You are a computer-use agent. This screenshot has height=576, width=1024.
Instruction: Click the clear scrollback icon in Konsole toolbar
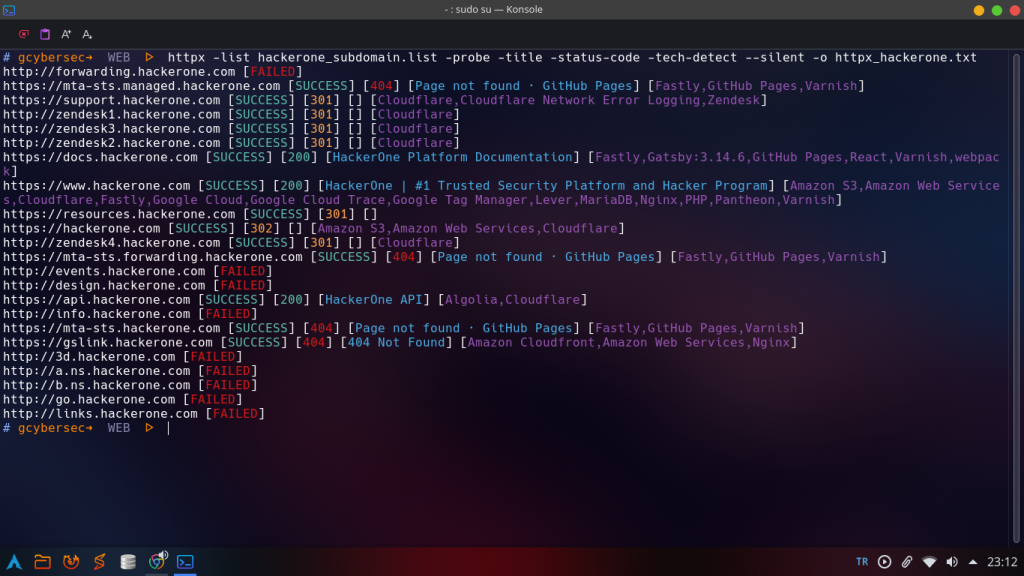coord(24,34)
